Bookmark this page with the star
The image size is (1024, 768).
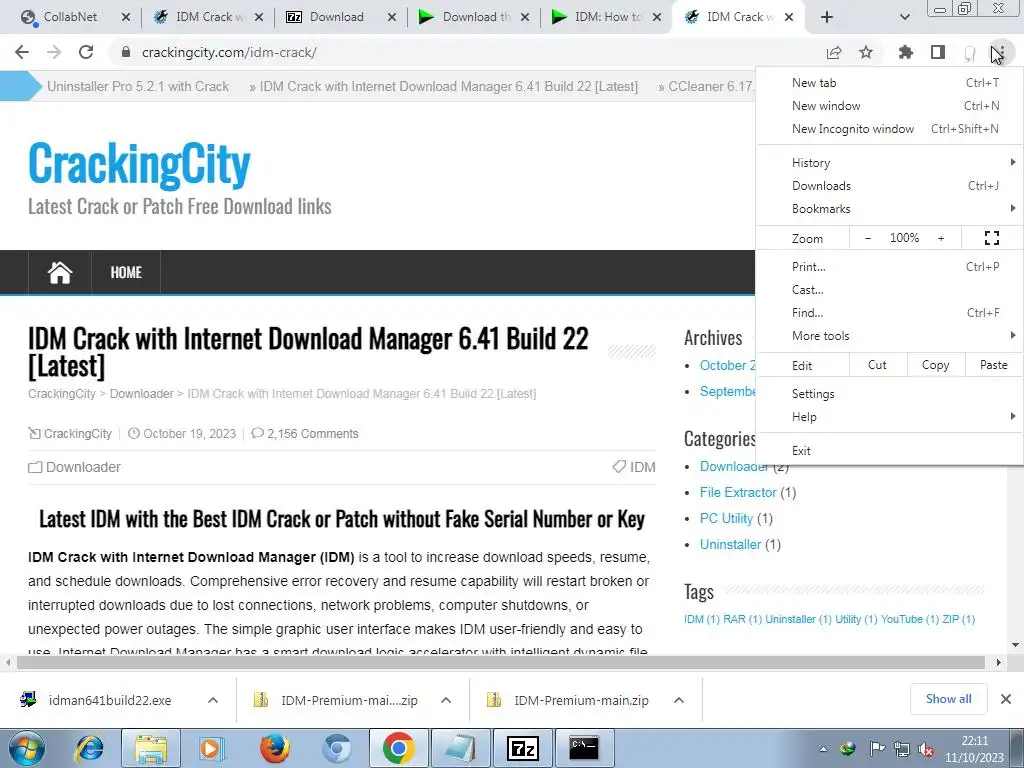[x=866, y=52]
